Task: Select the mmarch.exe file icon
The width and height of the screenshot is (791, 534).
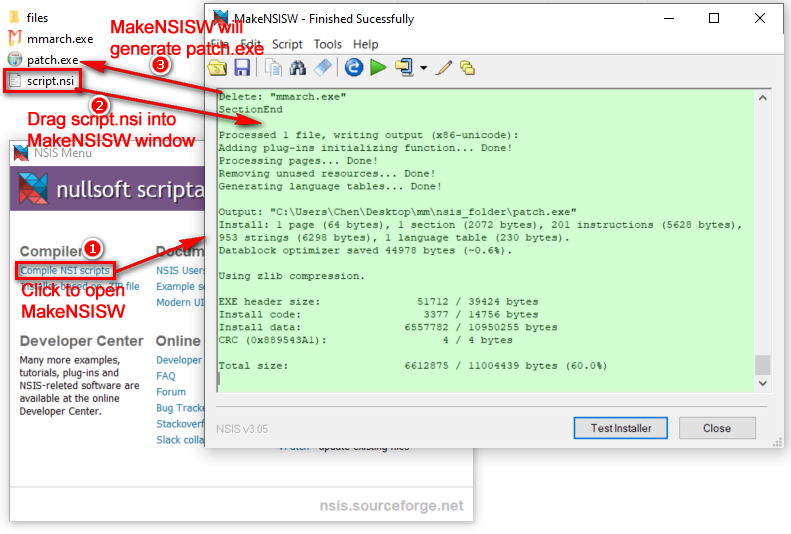Action: pyautogui.click(x=15, y=38)
